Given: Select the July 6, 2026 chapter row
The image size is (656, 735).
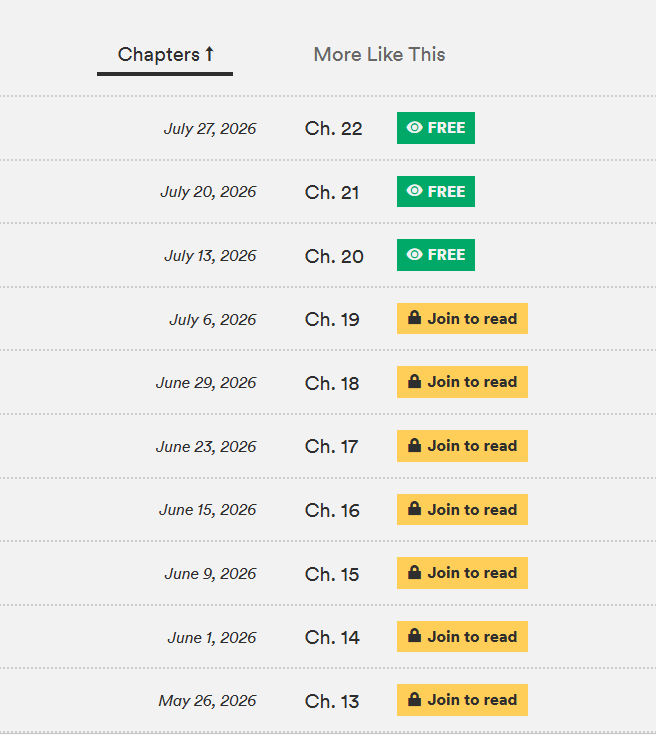Looking at the screenshot, I should pyautogui.click(x=328, y=319).
